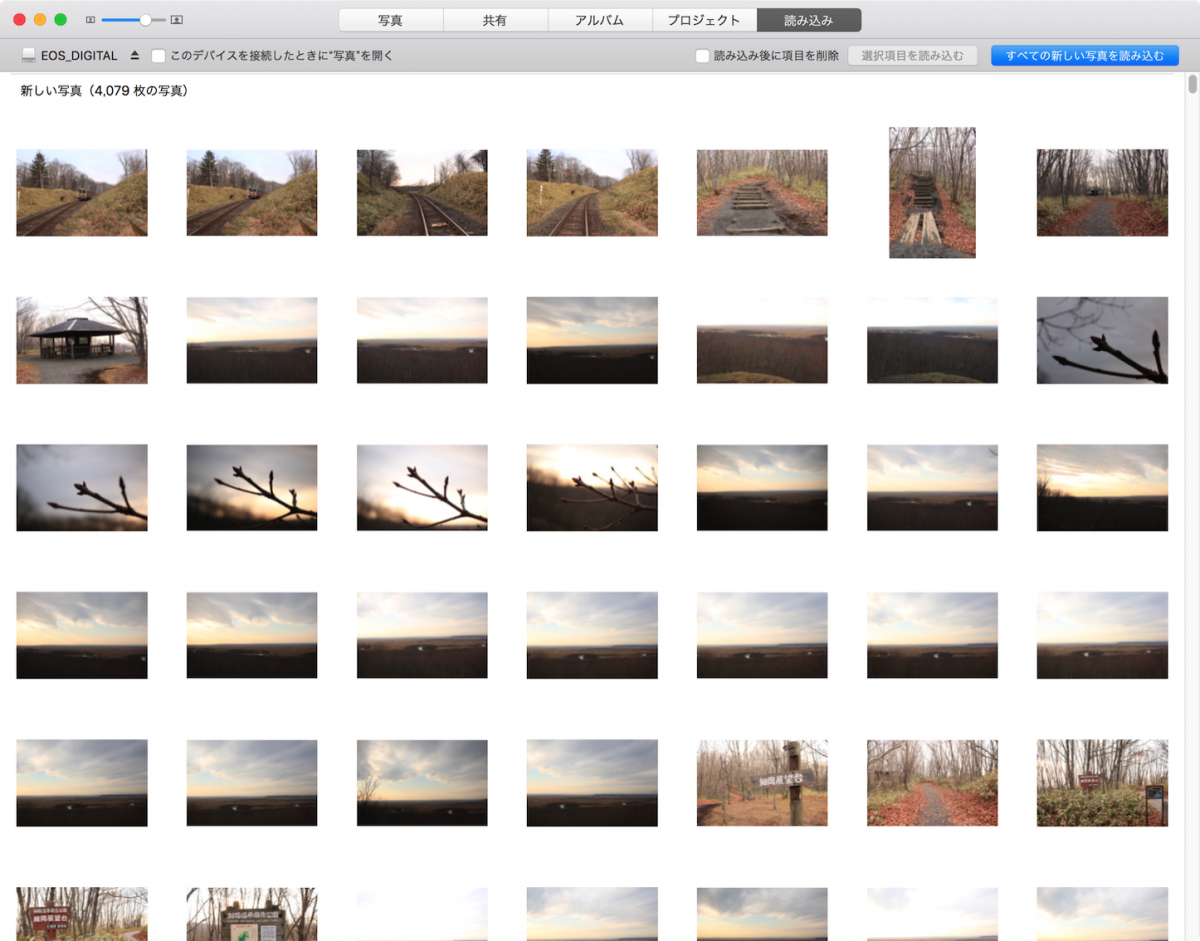Viewport: 1200px width, 941px height.
Task: Enable opening Photos when this device connects
Action: pos(157,55)
